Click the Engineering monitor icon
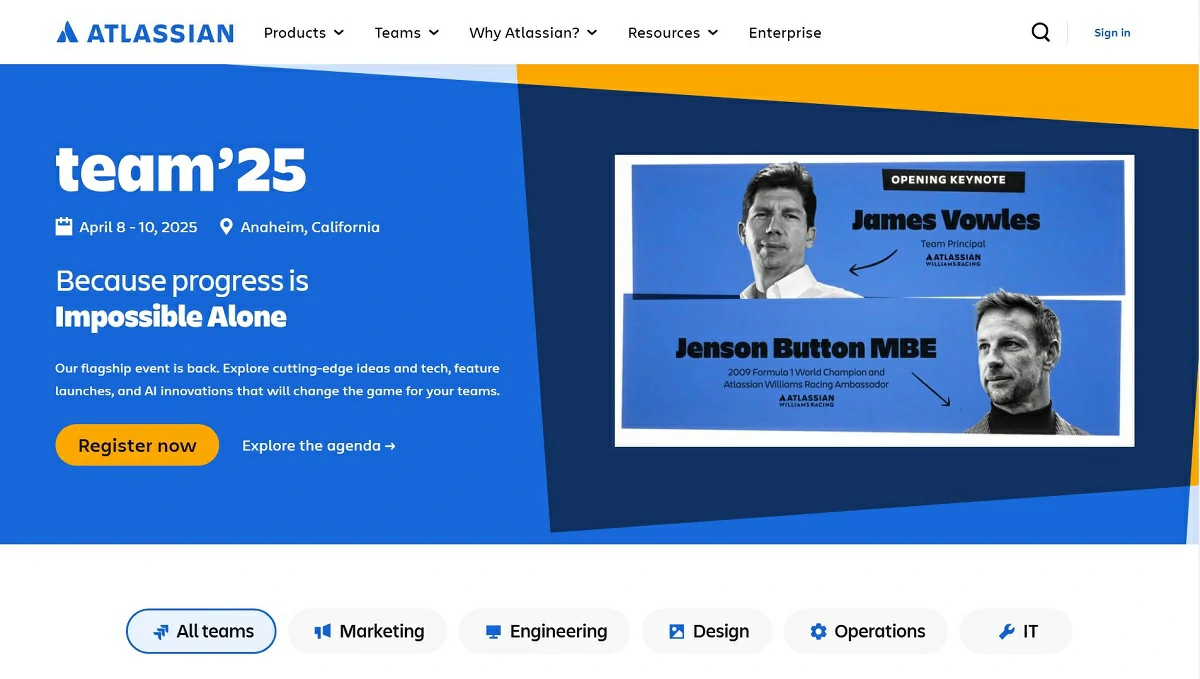 coord(493,632)
